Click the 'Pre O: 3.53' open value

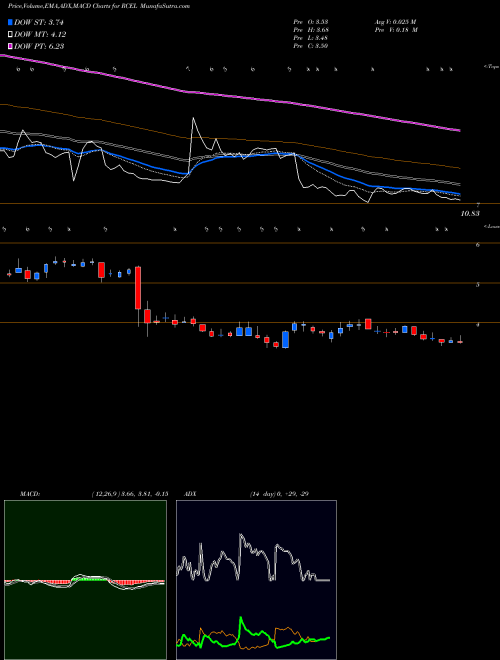click(311, 22)
